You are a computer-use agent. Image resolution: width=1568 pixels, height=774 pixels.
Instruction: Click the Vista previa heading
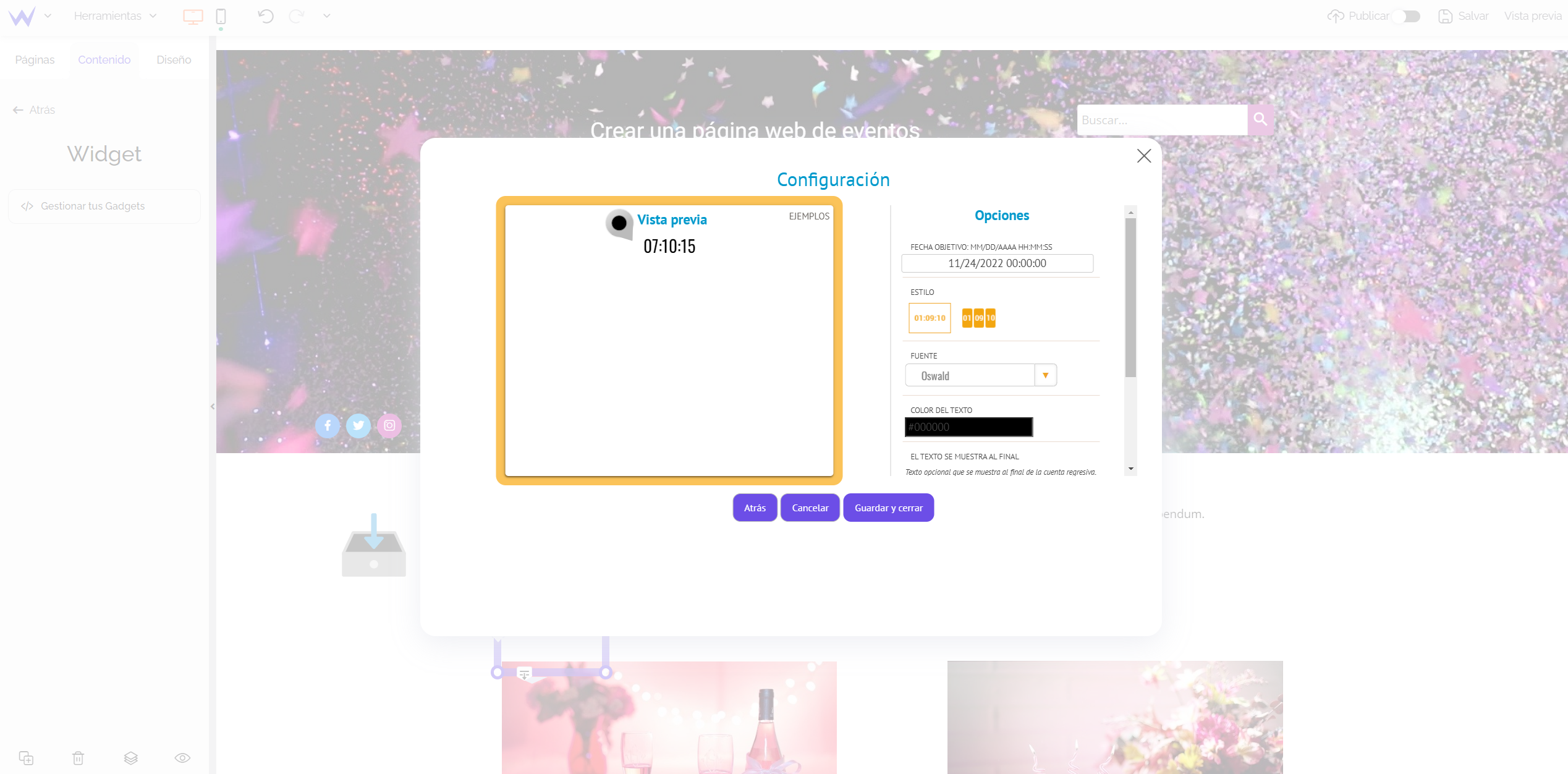pos(672,220)
